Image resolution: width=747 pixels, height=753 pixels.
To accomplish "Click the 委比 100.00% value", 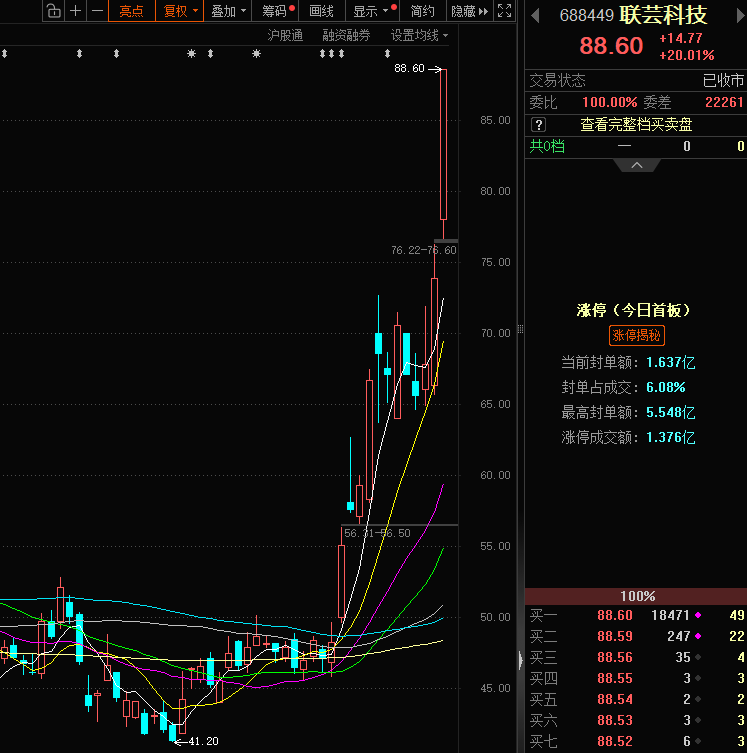I will click(609, 102).
